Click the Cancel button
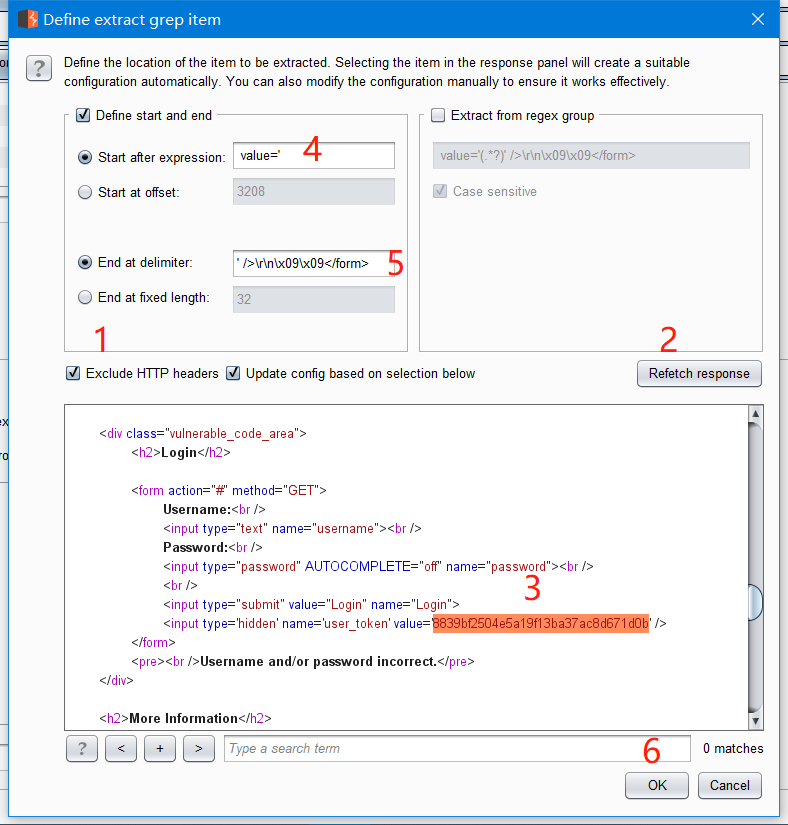Viewport: 788px width, 825px height. (730, 785)
